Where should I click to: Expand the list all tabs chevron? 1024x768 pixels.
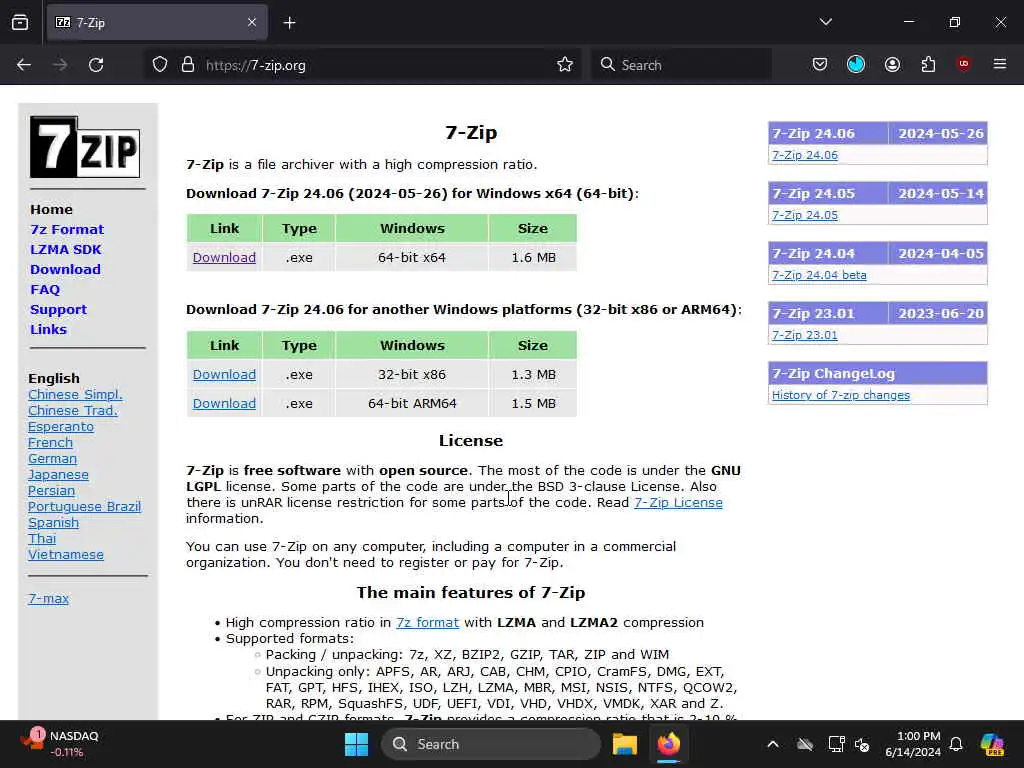click(825, 22)
